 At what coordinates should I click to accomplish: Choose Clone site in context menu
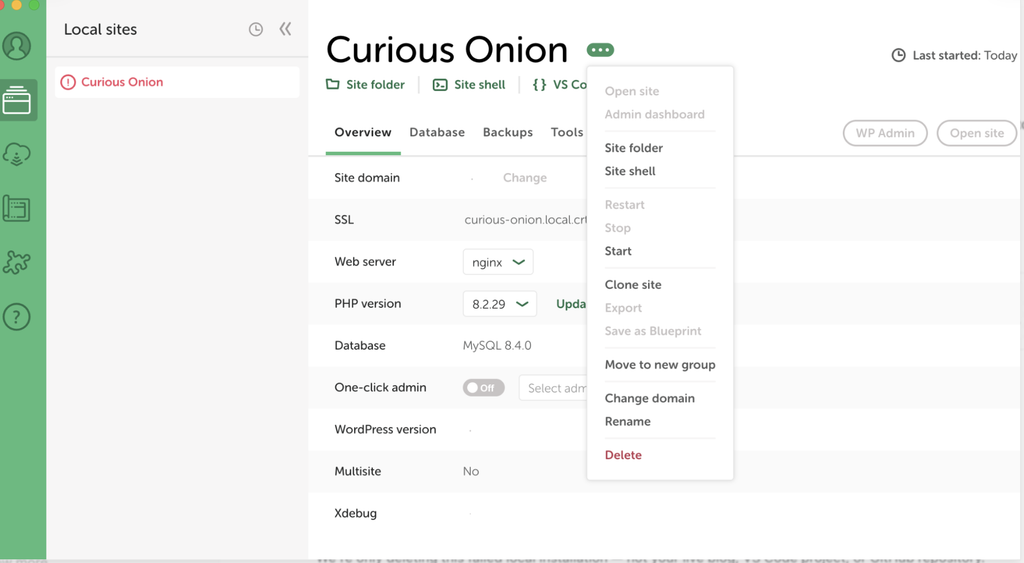click(x=633, y=285)
